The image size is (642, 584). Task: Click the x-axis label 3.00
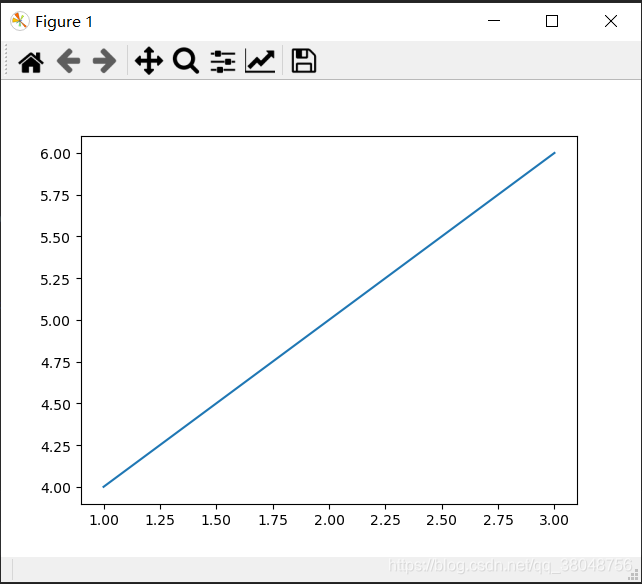pos(554,520)
